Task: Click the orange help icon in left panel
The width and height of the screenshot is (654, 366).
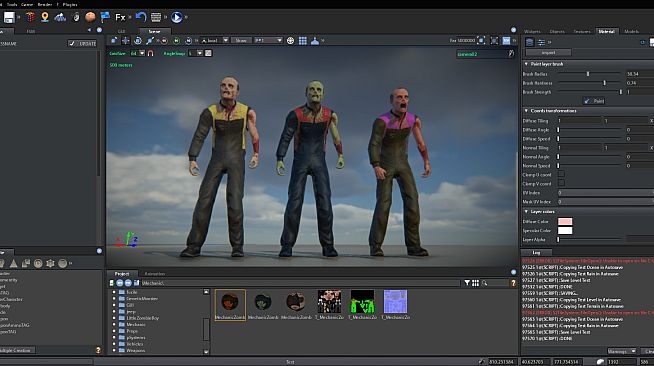Action: click(98, 350)
